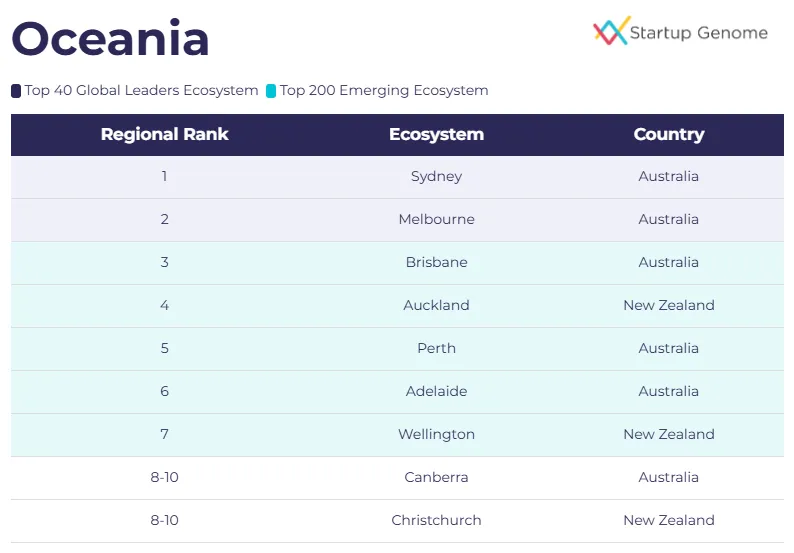Select the Sydney ecosystem cell
Image resolution: width=794 pixels, height=553 pixels.
[436, 176]
